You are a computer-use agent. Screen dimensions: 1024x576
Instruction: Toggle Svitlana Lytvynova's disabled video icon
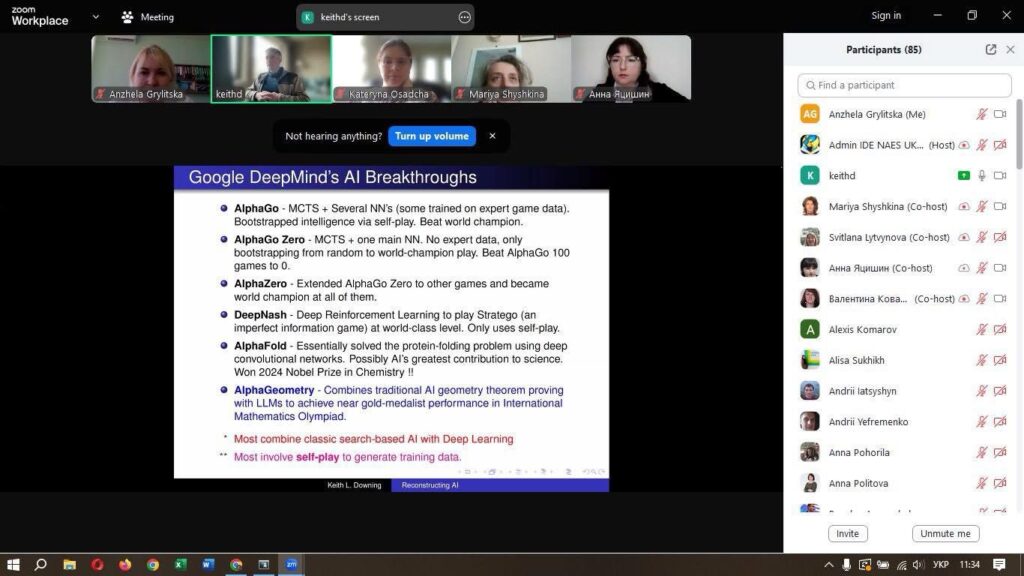point(1000,238)
